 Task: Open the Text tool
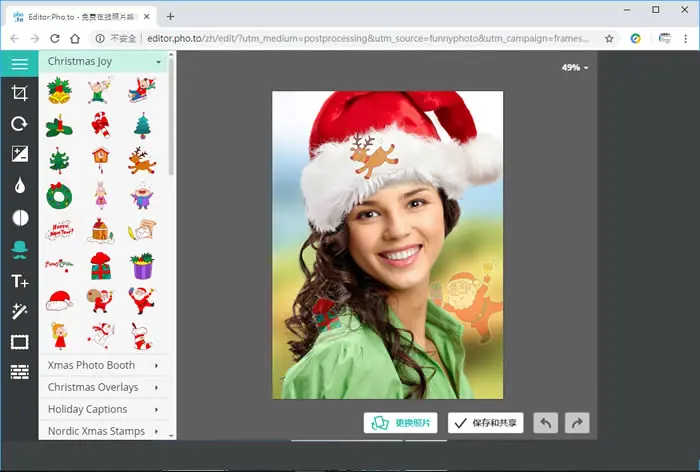20,281
